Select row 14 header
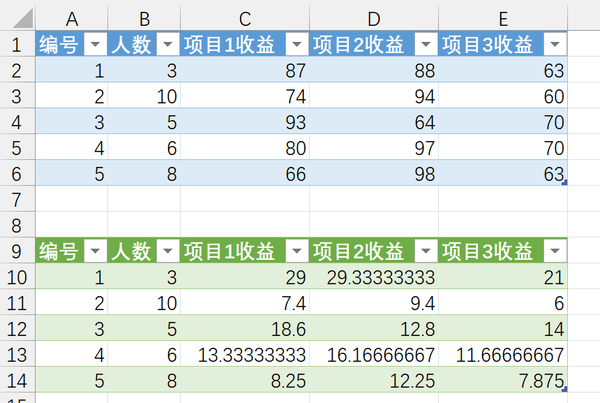The height and width of the screenshot is (403, 600). (17, 380)
